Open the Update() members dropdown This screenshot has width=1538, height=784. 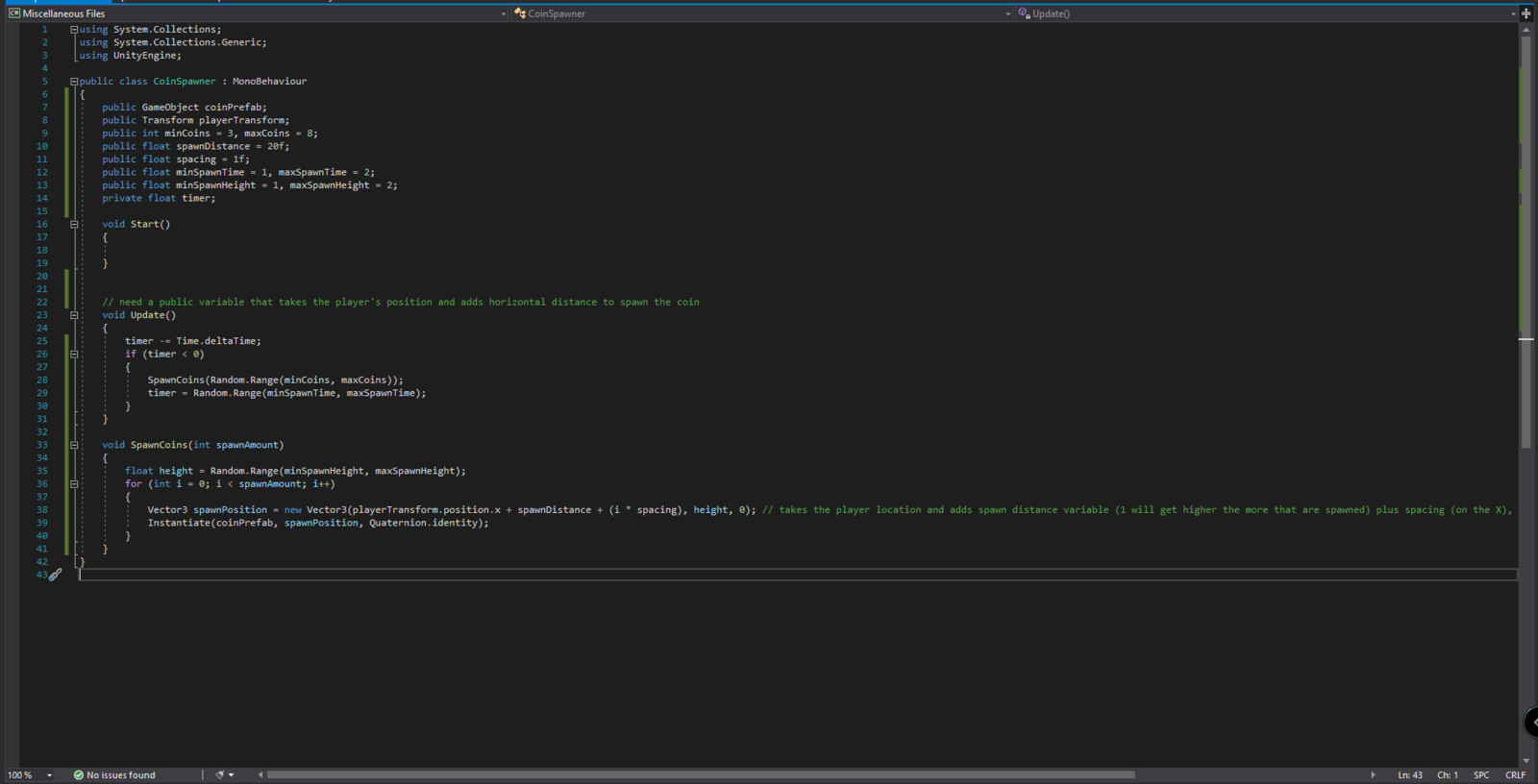(x=1513, y=13)
